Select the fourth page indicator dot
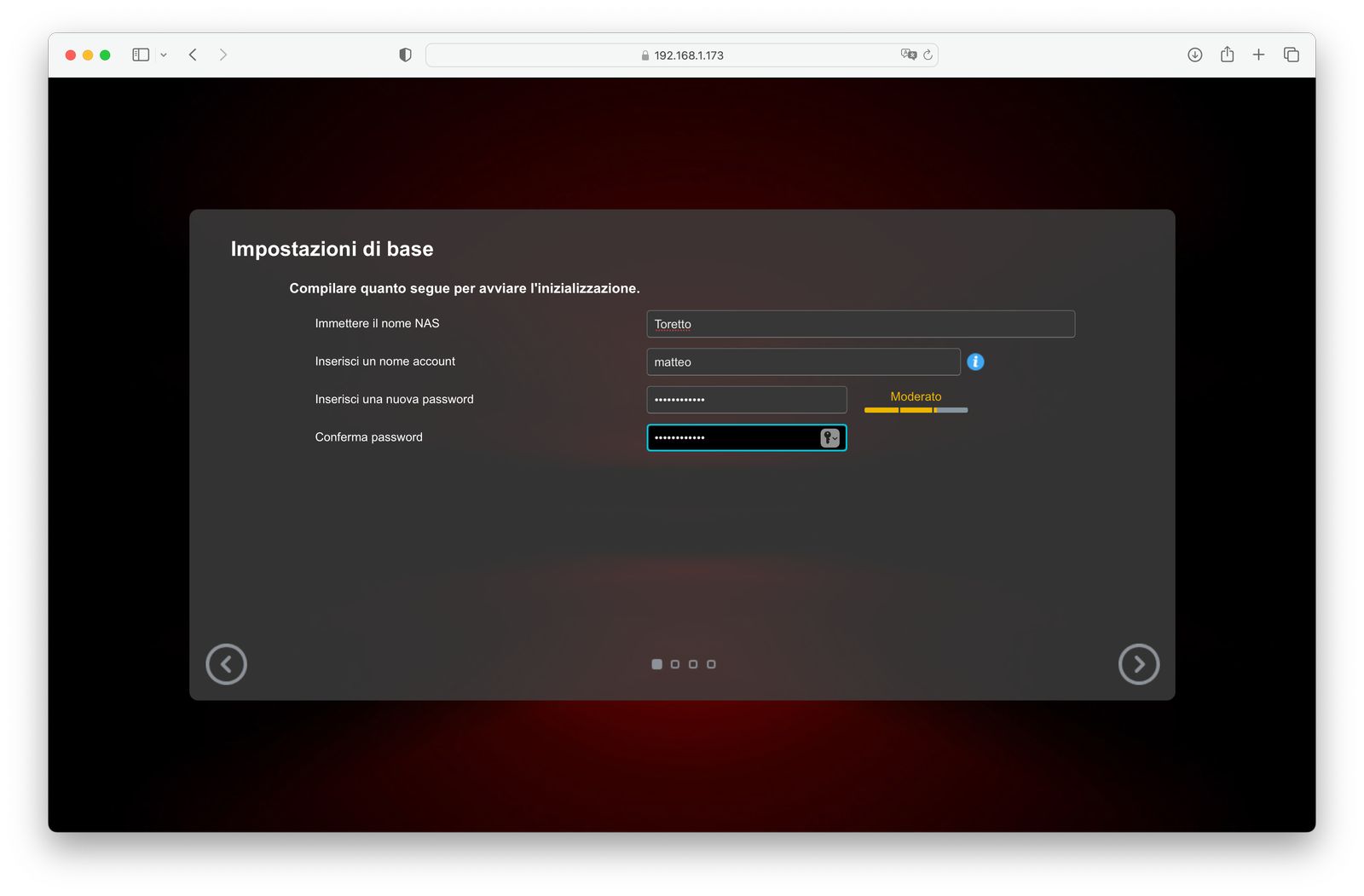The image size is (1364, 896). pyautogui.click(x=711, y=664)
